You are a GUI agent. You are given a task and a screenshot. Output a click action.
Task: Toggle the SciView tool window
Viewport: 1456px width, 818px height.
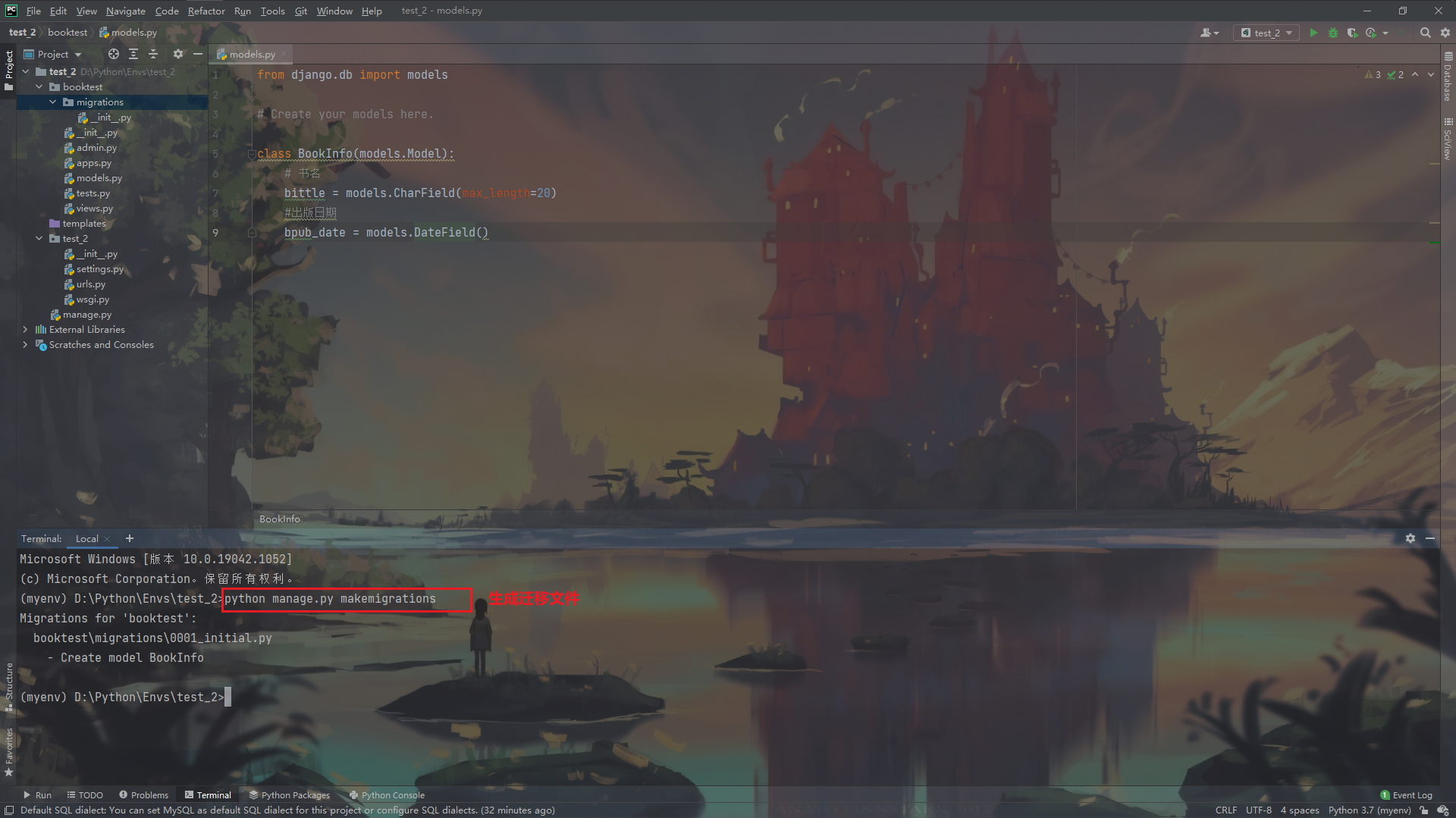(x=1448, y=139)
